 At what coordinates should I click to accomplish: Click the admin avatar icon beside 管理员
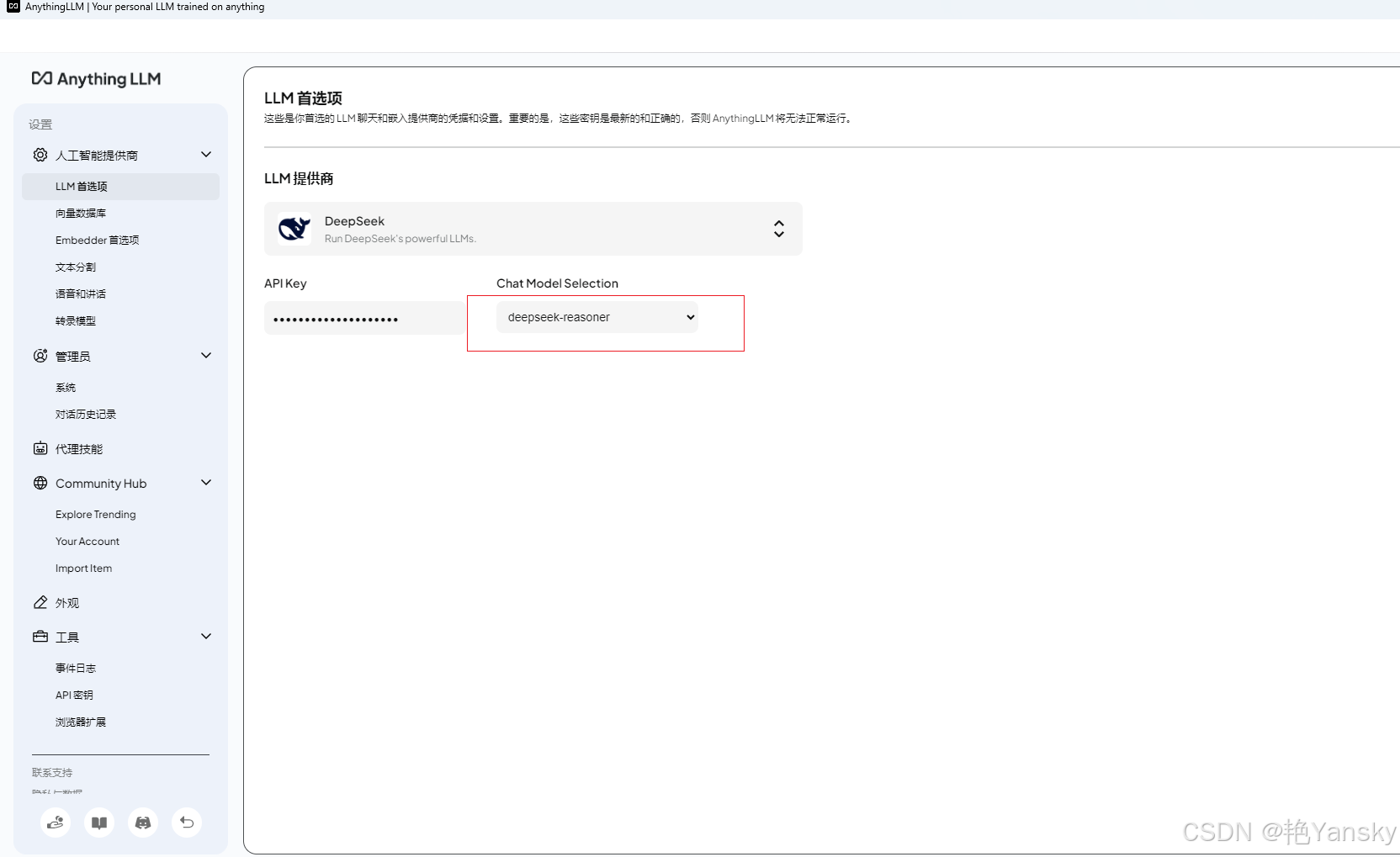(40, 355)
